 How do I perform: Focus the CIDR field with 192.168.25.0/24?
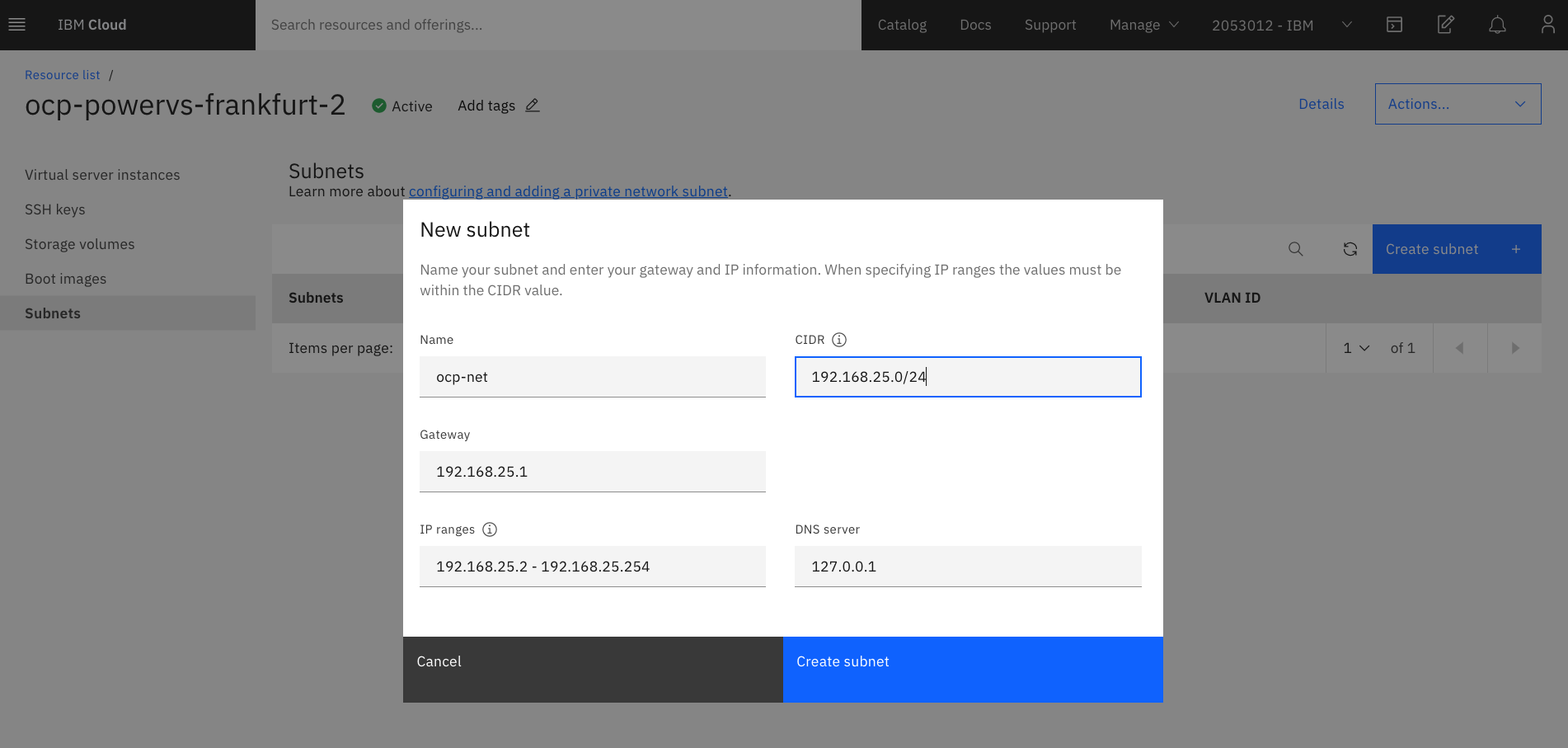click(968, 377)
